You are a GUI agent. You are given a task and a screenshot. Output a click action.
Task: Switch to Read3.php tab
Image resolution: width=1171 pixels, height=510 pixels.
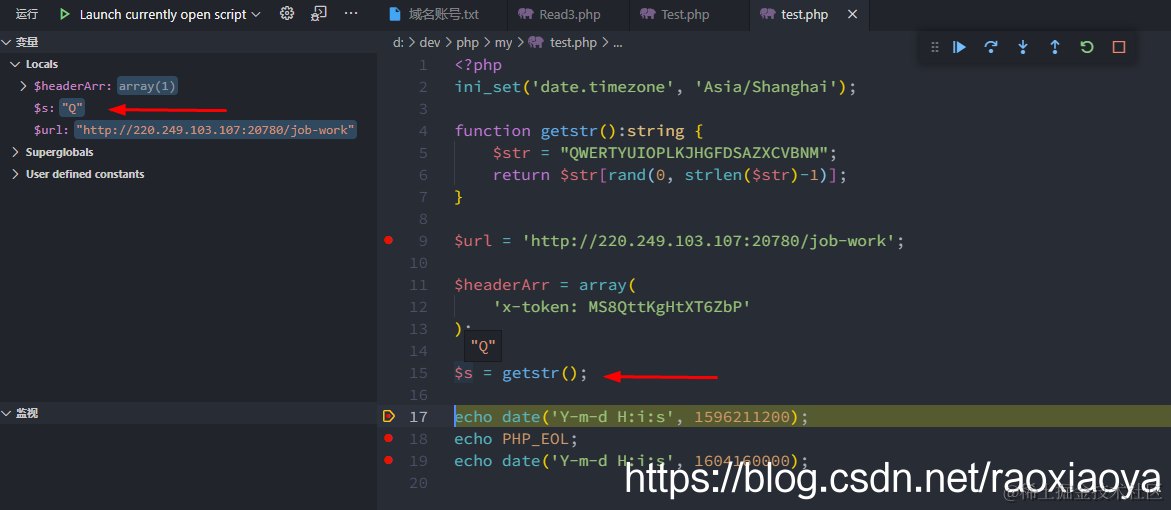pyautogui.click(x=568, y=15)
